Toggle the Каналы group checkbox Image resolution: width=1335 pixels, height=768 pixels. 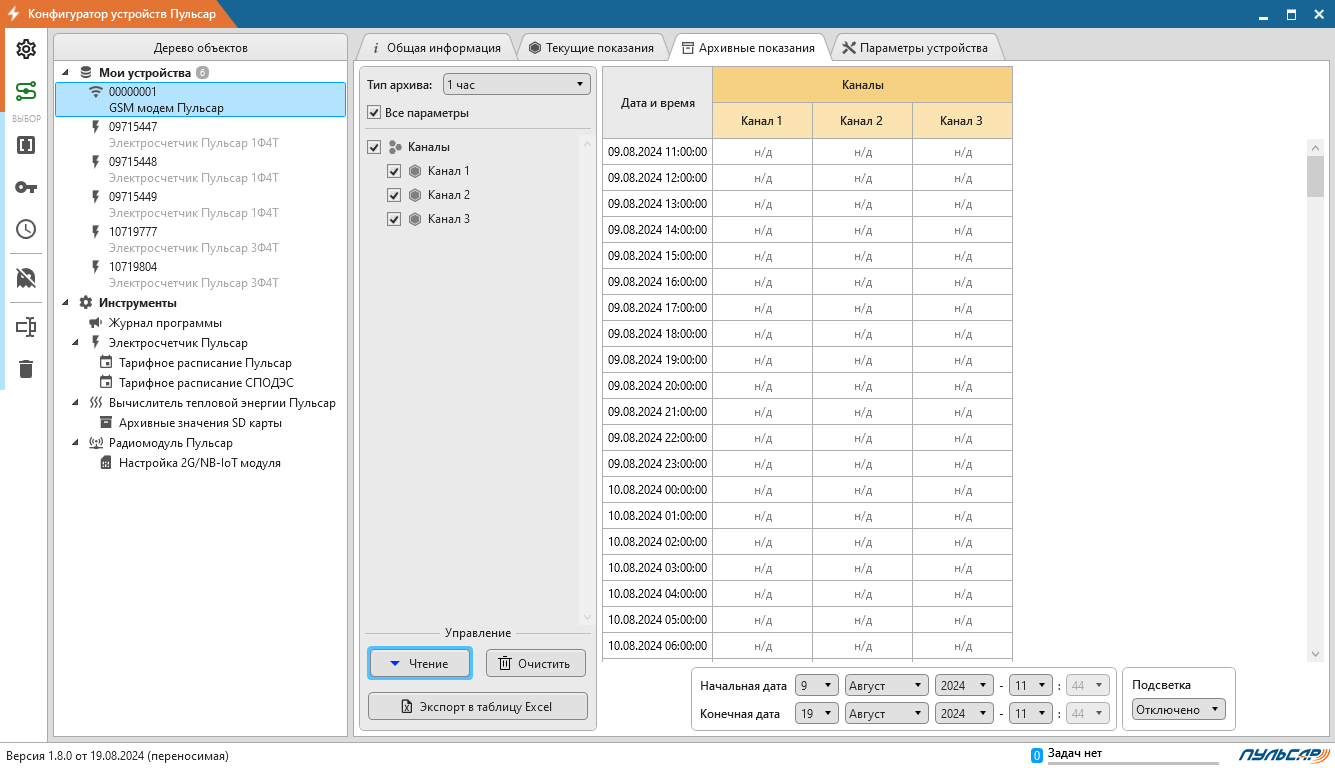[x=374, y=147]
